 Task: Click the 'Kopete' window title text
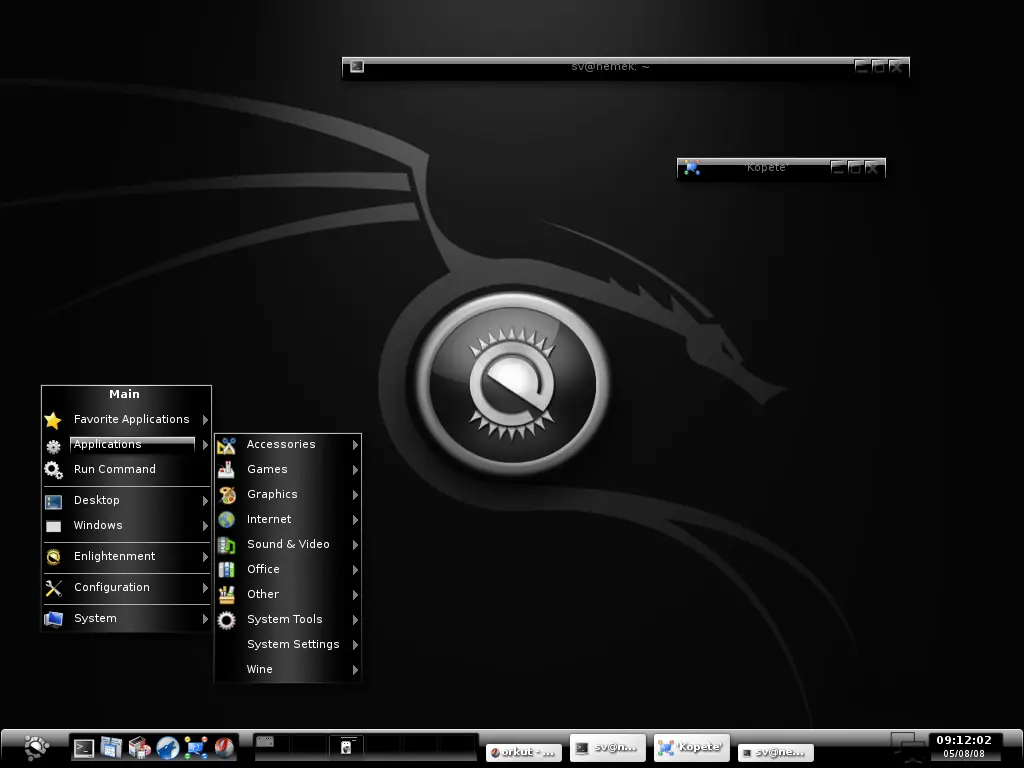[767, 168]
